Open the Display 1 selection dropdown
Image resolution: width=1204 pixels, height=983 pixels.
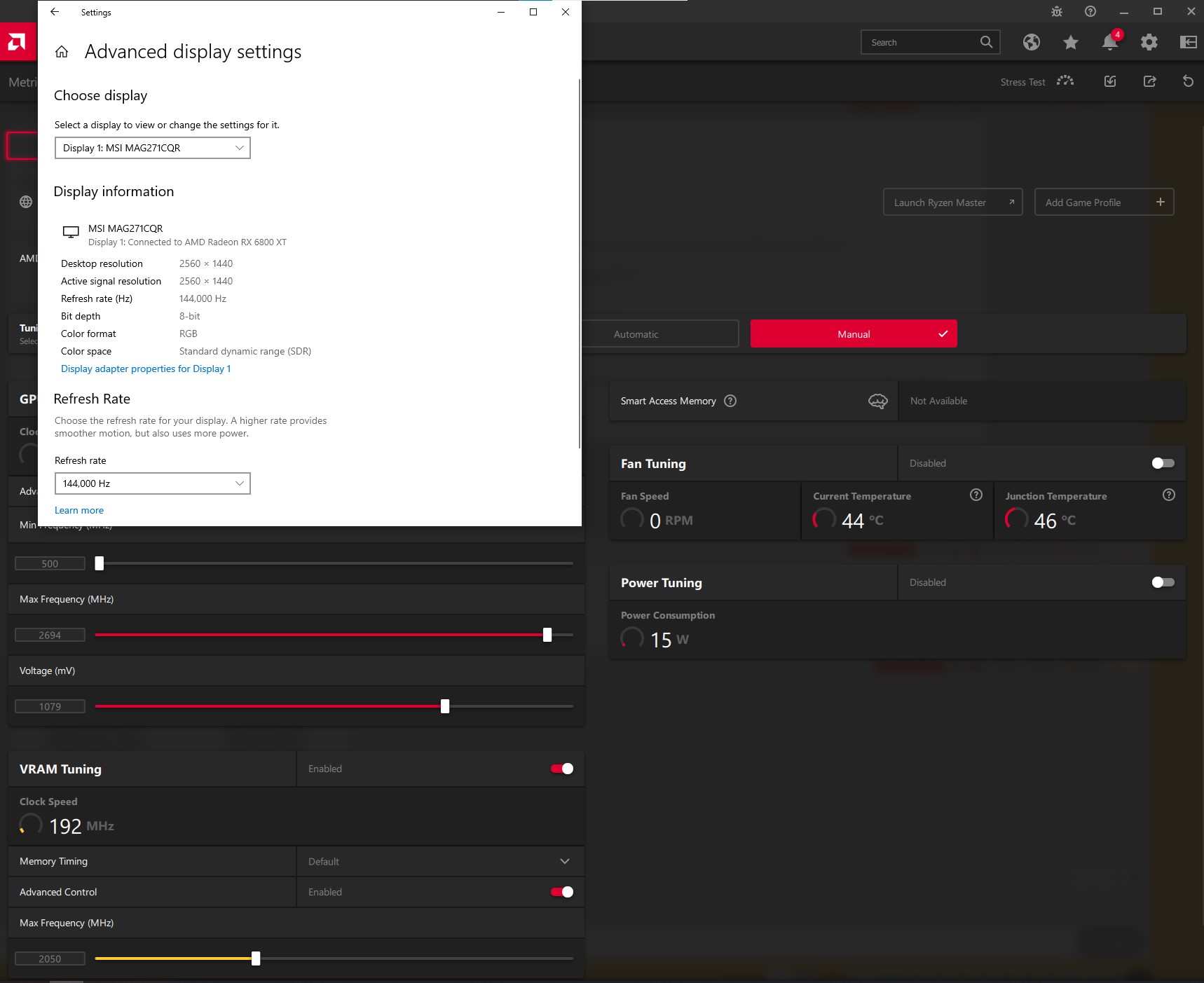(x=153, y=148)
